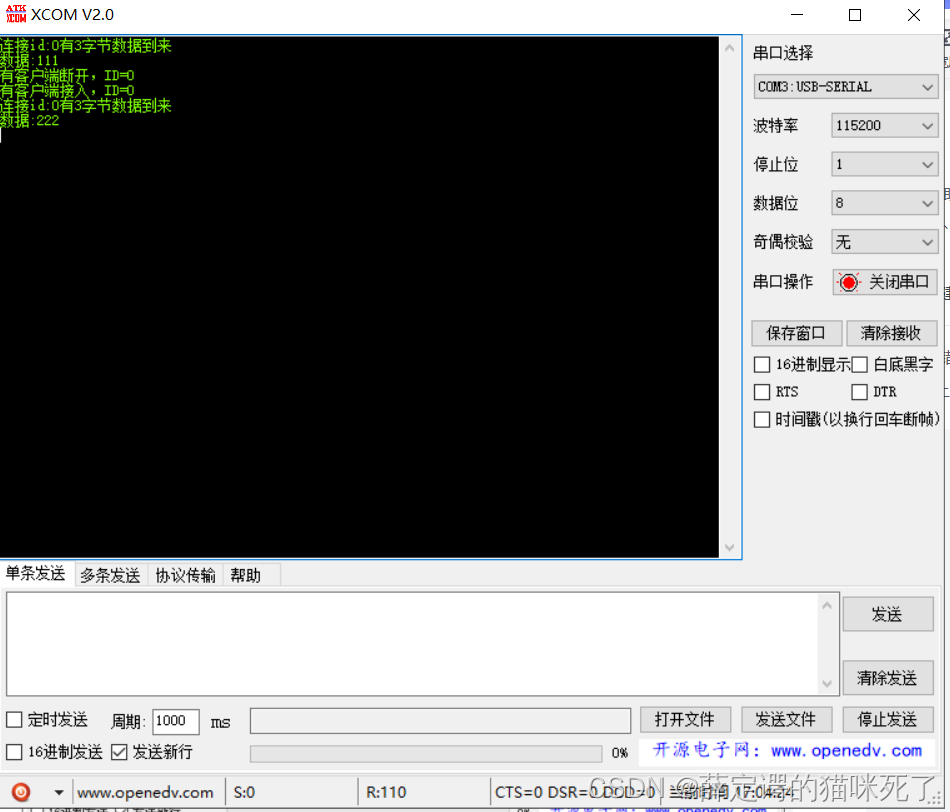
Task: Click the S:0 sent counter in status bar
Action: tap(245, 792)
